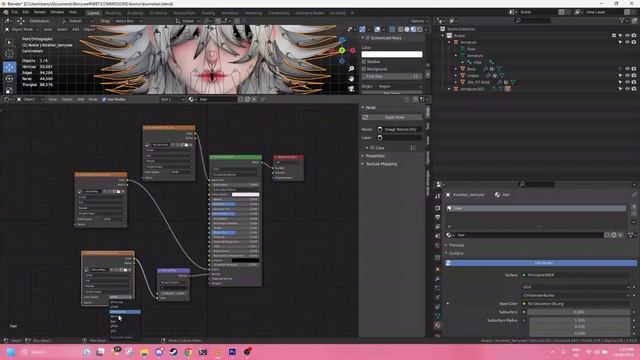Click Principled BSDF surface shader field

tap(577, 275)
